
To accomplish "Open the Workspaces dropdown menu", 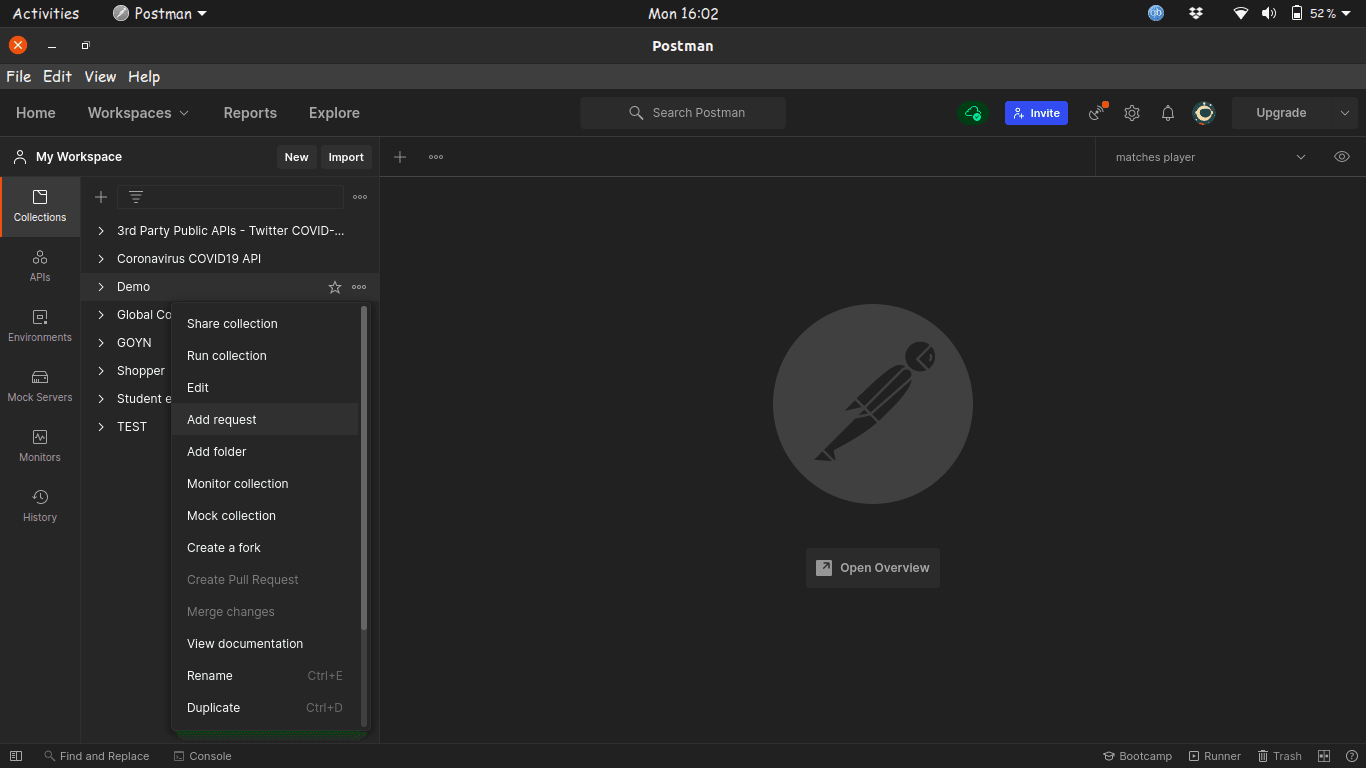I will (x=138, y=113).
